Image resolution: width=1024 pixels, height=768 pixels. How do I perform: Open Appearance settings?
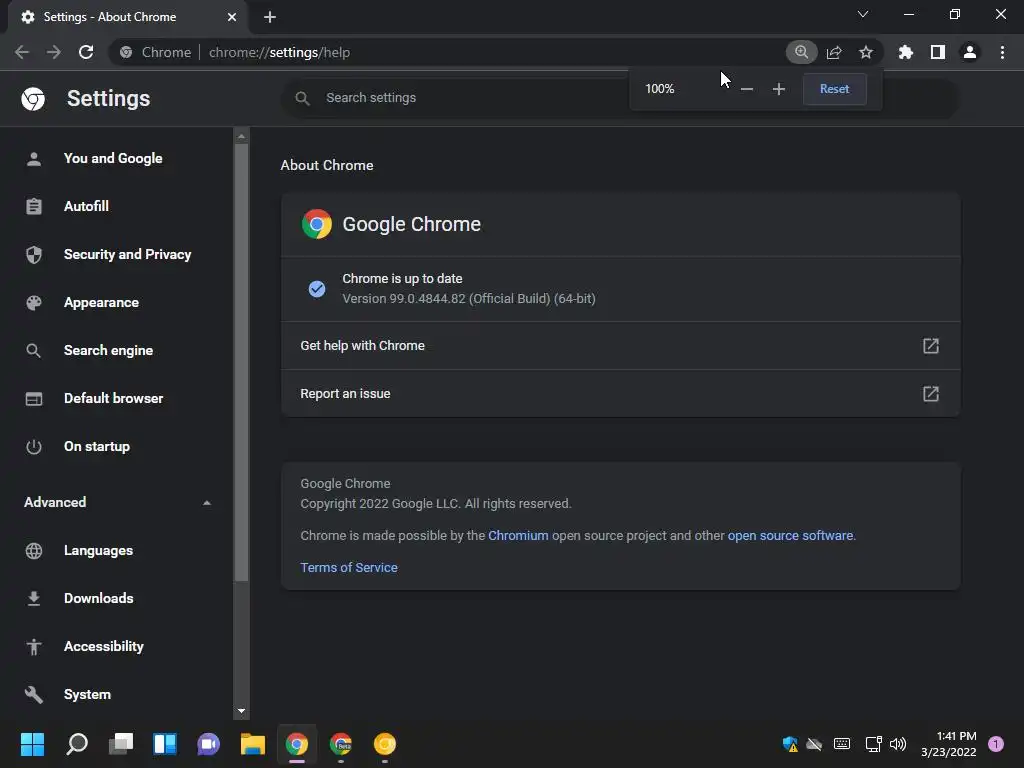(101, 302)
